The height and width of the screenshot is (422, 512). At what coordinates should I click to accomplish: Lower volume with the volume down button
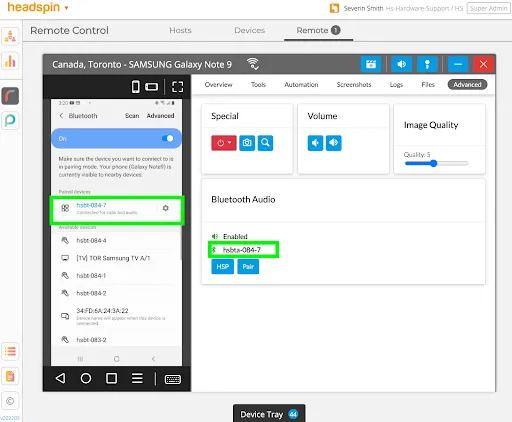coord(315,143)
